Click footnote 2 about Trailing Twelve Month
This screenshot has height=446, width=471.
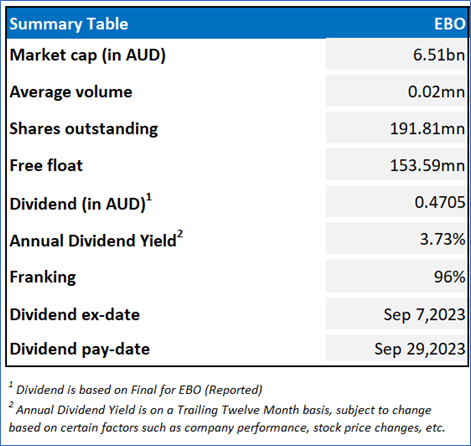click(x=227, y=418)
